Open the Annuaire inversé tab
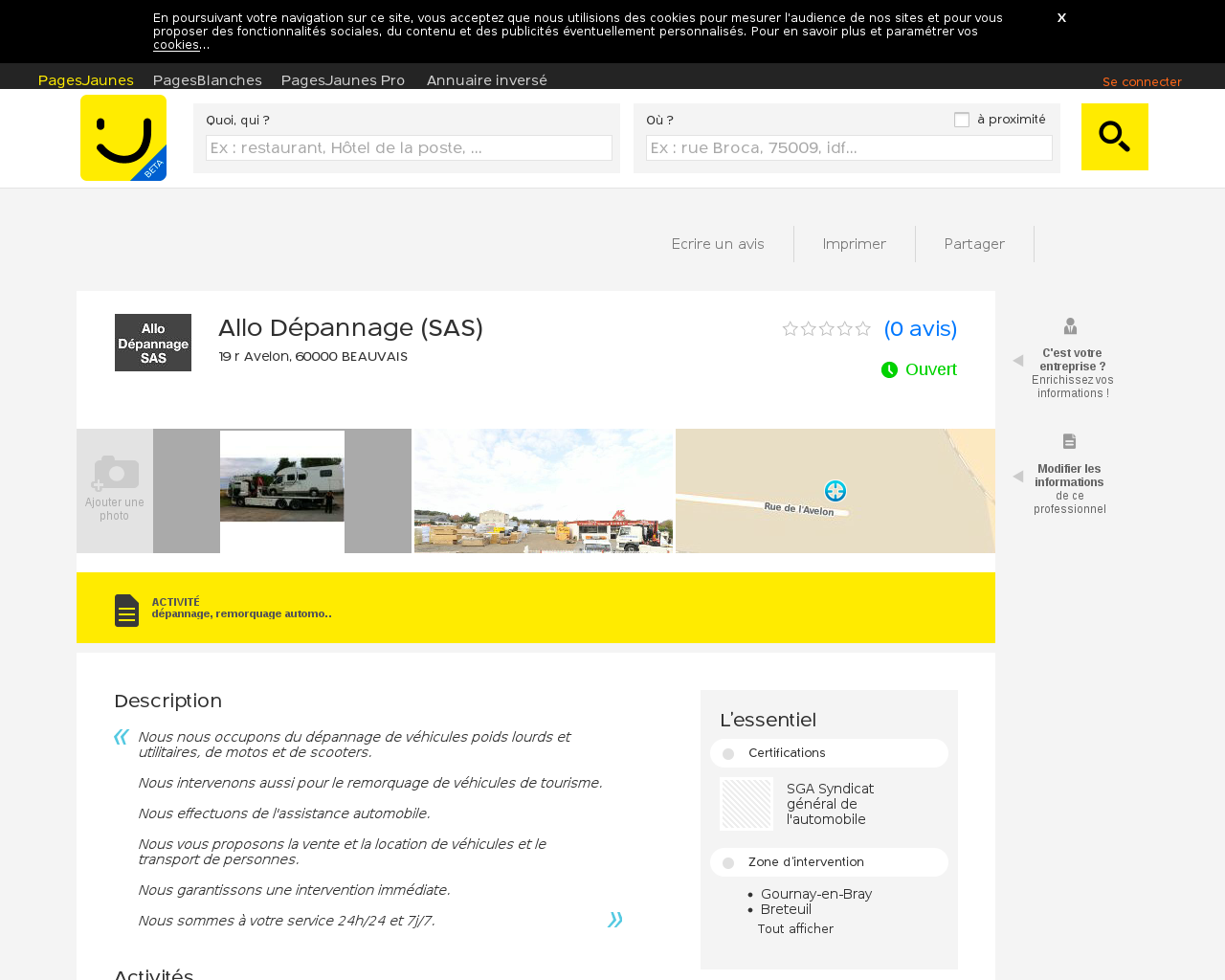The height and width of the screenshot is (980, 1225). [x=487, y=80]
